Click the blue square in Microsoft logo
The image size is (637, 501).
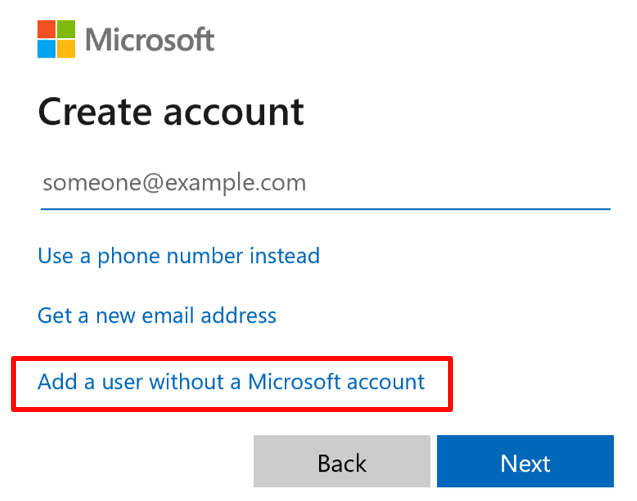click(x=47, y=49)
